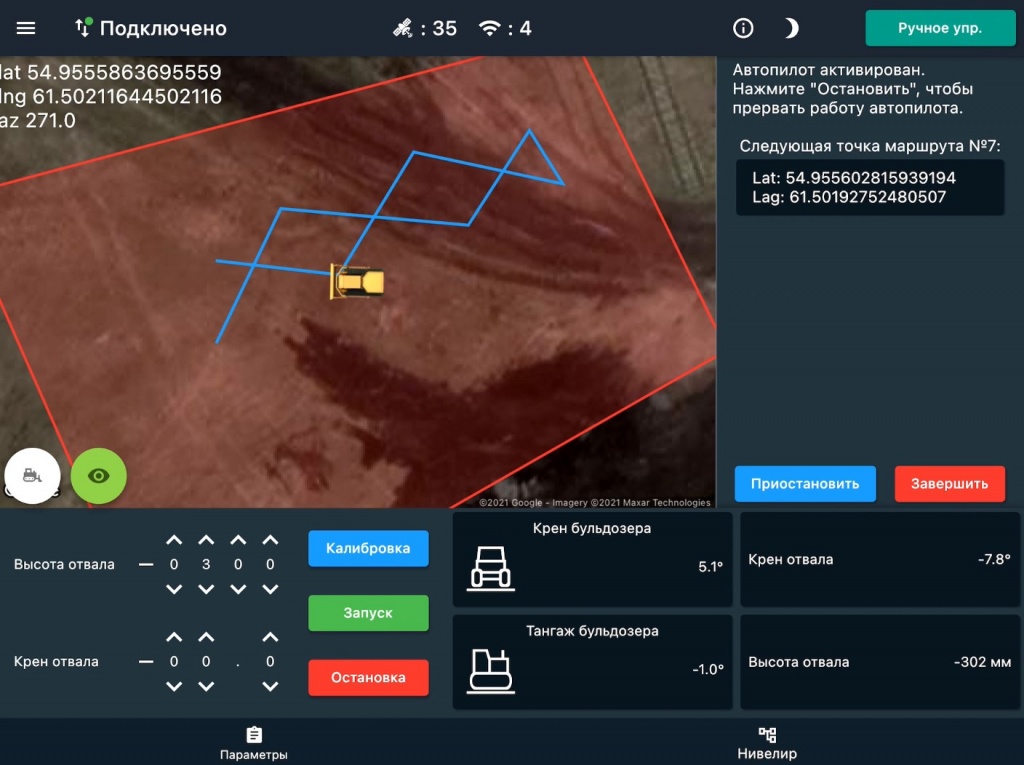Viewport: 1024px width, 765px height.
Task: Switch to manual control (Ручное упр.)
Action: [939, 28]
